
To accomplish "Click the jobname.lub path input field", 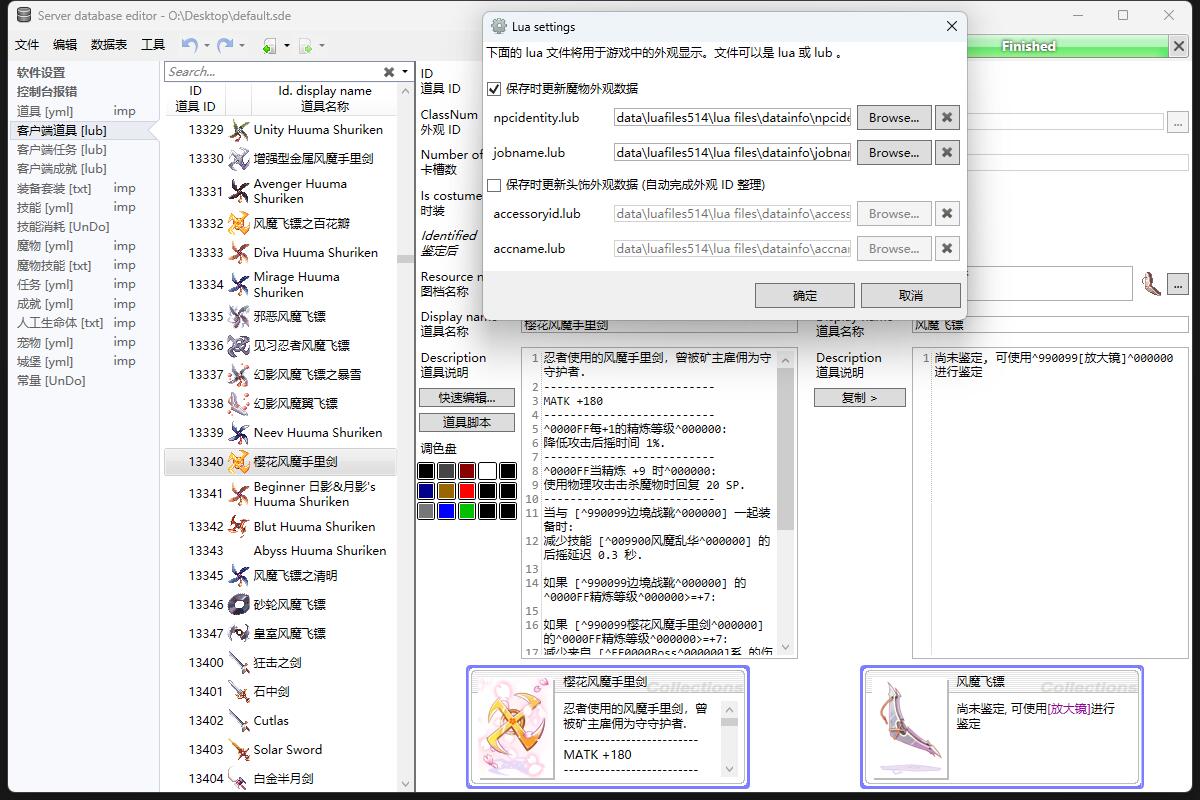I will point(732,153).
